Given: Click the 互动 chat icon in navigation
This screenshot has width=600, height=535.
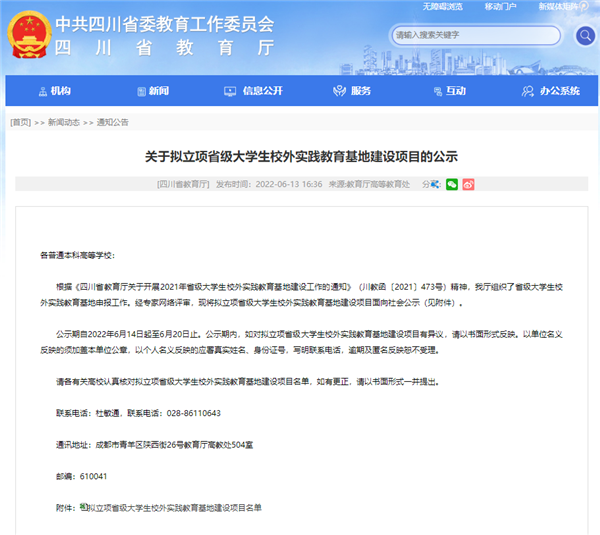Looking at the screenshot, I should [x=435, y=91].
